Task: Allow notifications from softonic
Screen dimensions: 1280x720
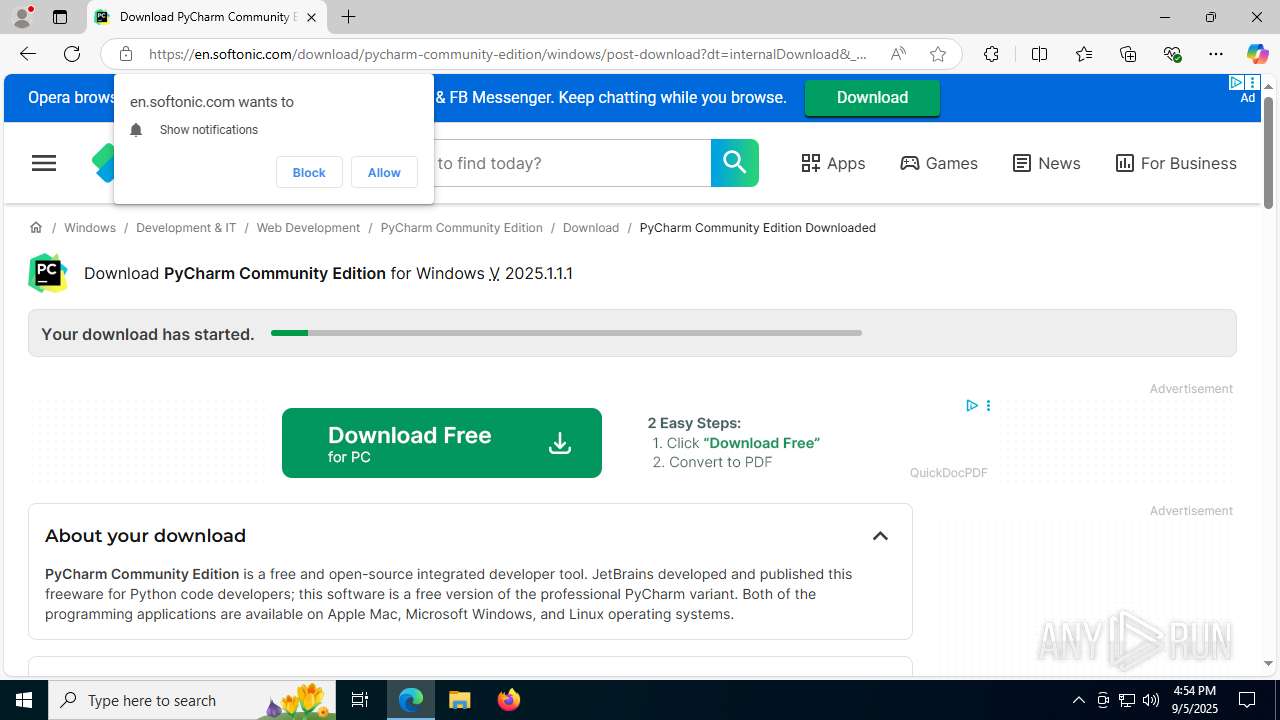Action: pyautogui.click(x=384, y=172)
